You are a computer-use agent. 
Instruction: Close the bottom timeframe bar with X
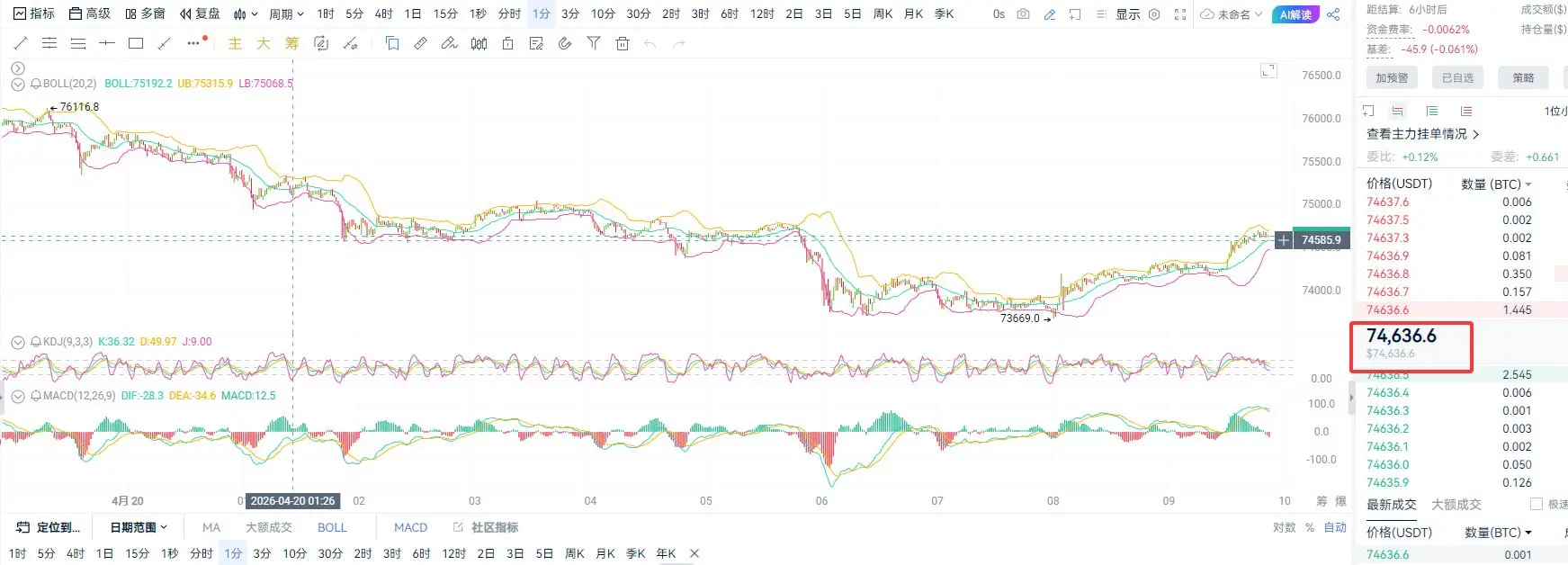coord(694,553)
